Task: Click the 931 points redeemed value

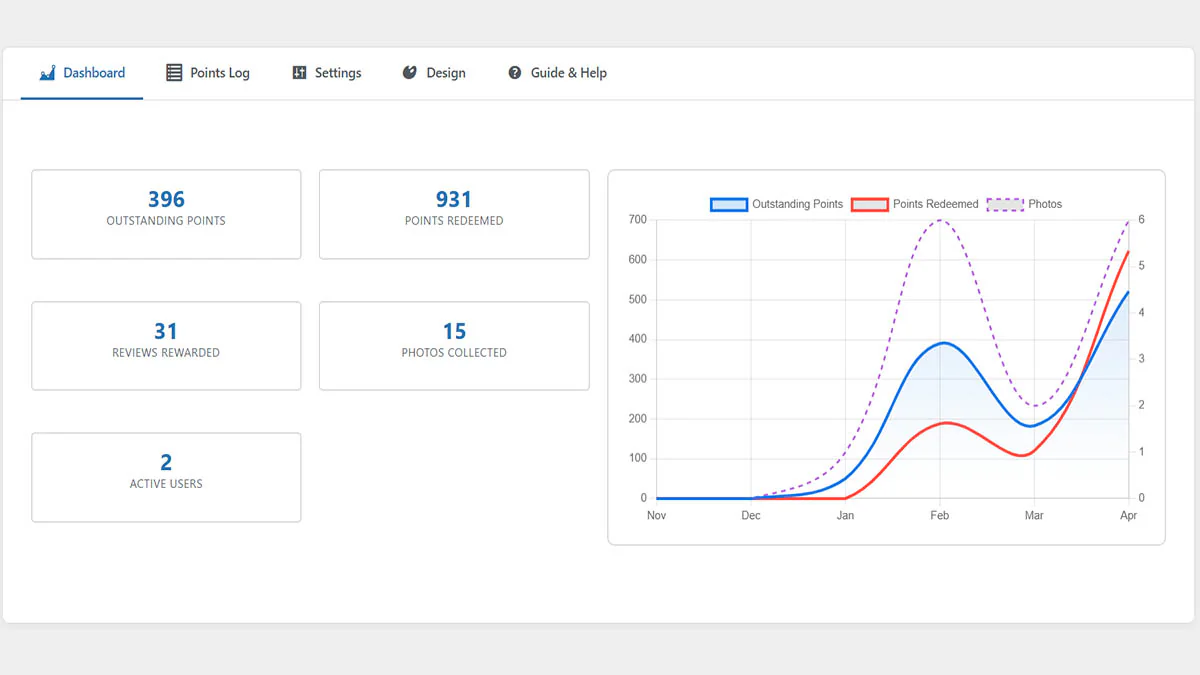Action: click(454, 199)
